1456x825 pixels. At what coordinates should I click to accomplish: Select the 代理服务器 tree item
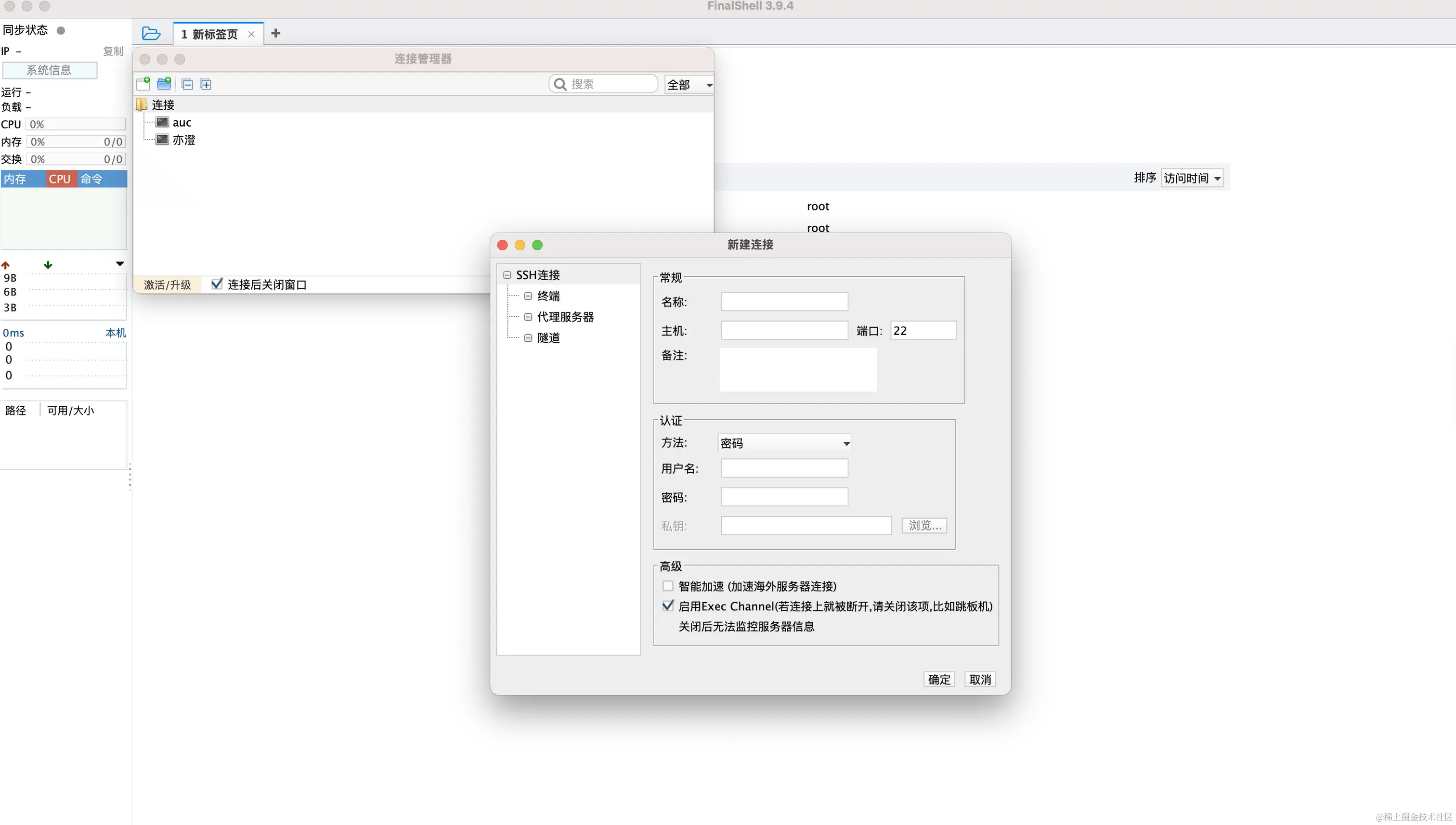pos(565,317)
